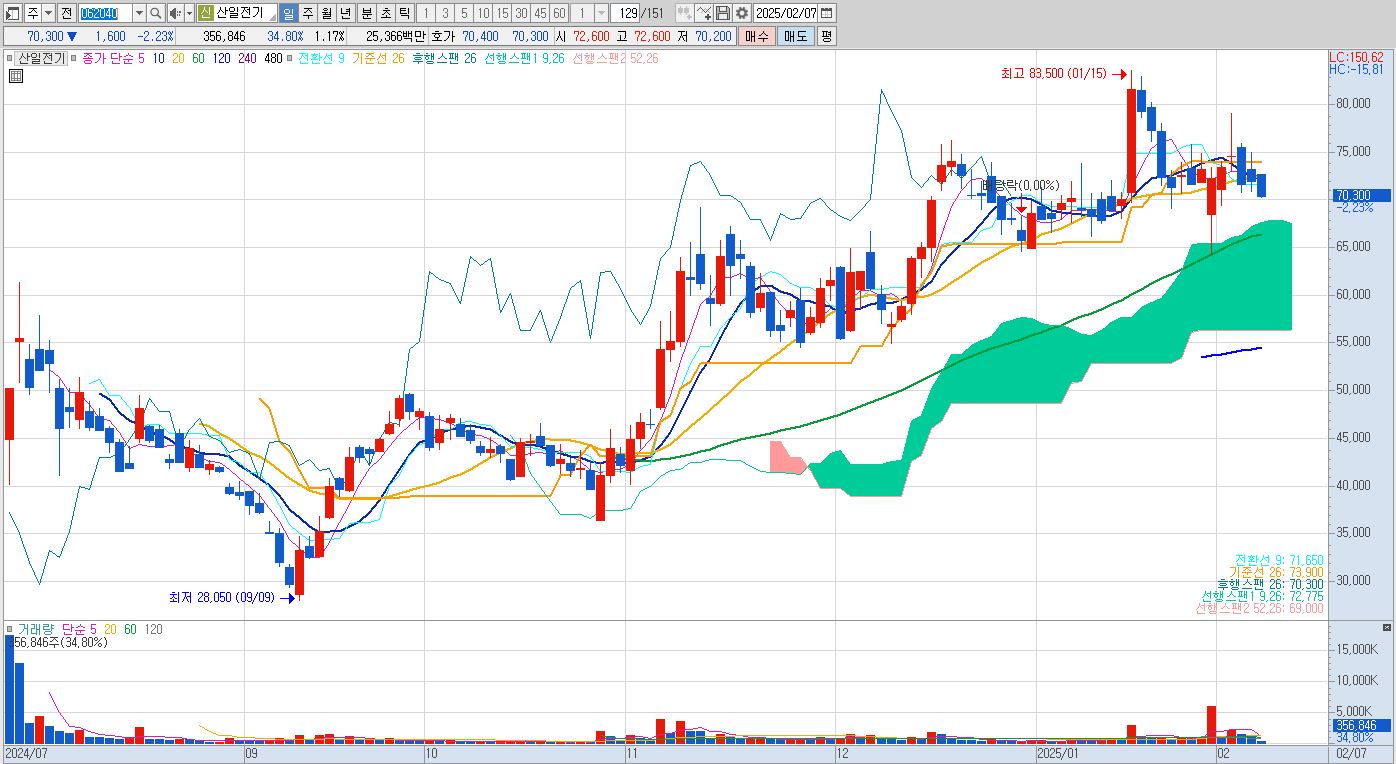
Task: Click the 종가 단순 moving average legend
Action: (x=113, y=58)
